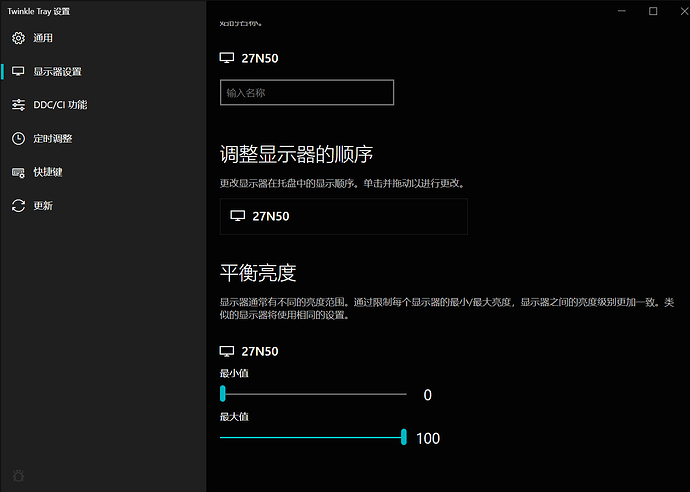Select the 更新 refresh icon
Screen dimensions: 690x492
[x=18, y=206]
